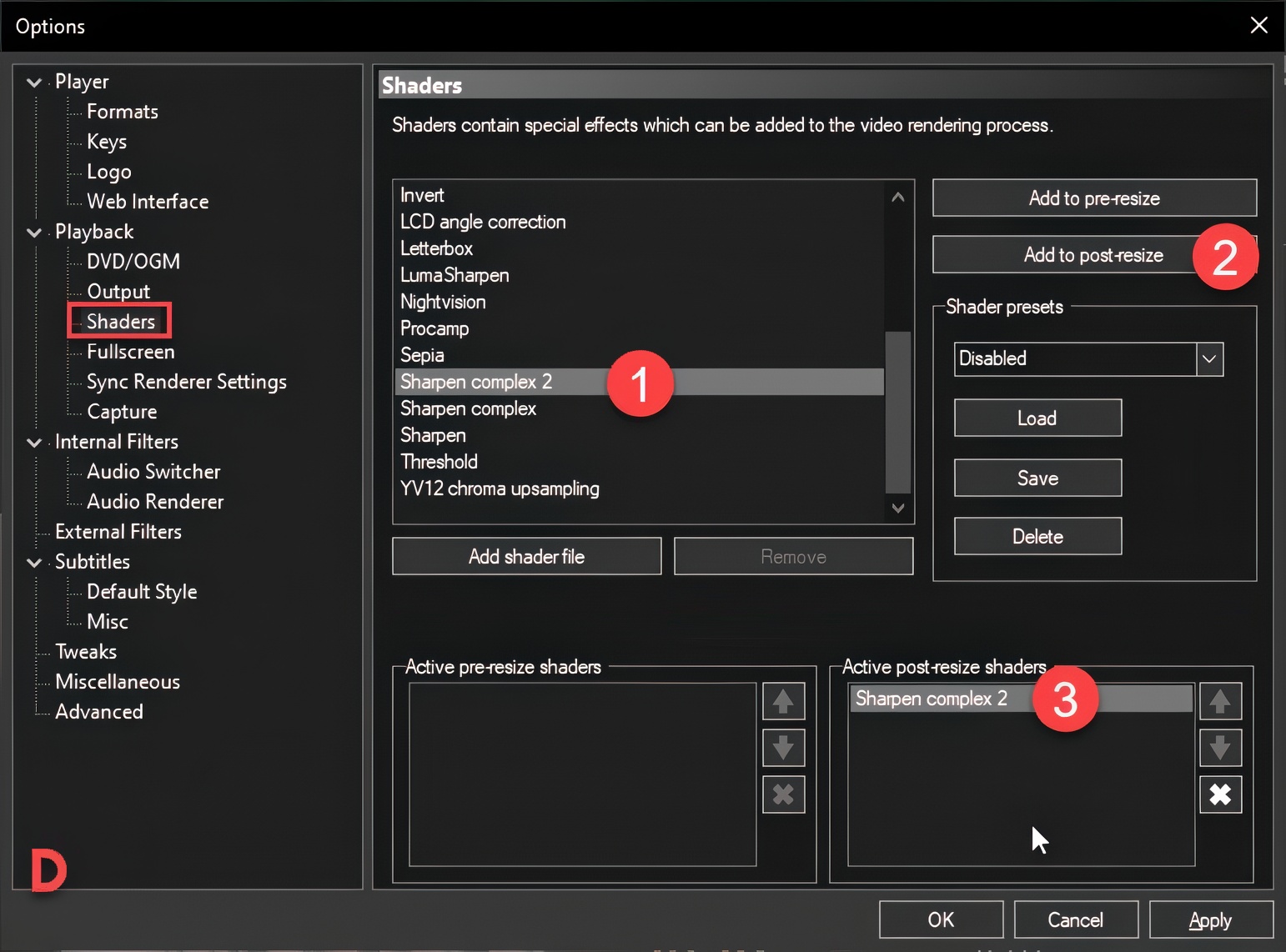This screenshot has height=952, width=1286.
Task: Select Shaders in the tree
Action: point(121,322)
